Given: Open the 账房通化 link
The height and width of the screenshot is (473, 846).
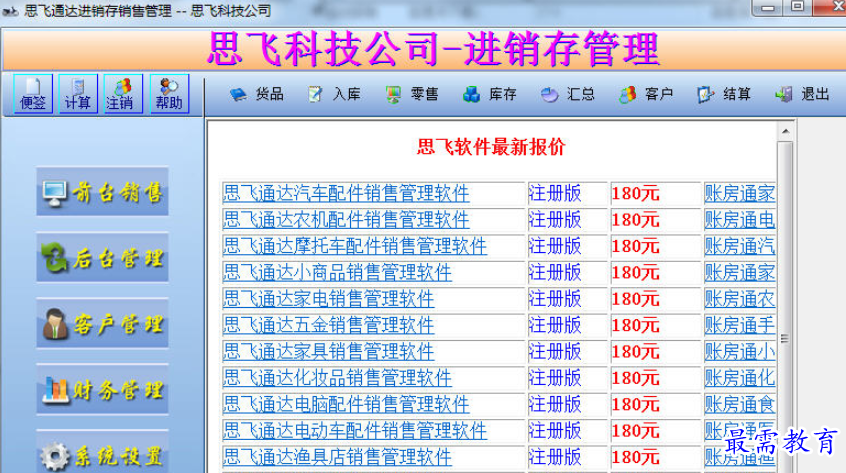Looking at the screenshot, I should 740,379.
